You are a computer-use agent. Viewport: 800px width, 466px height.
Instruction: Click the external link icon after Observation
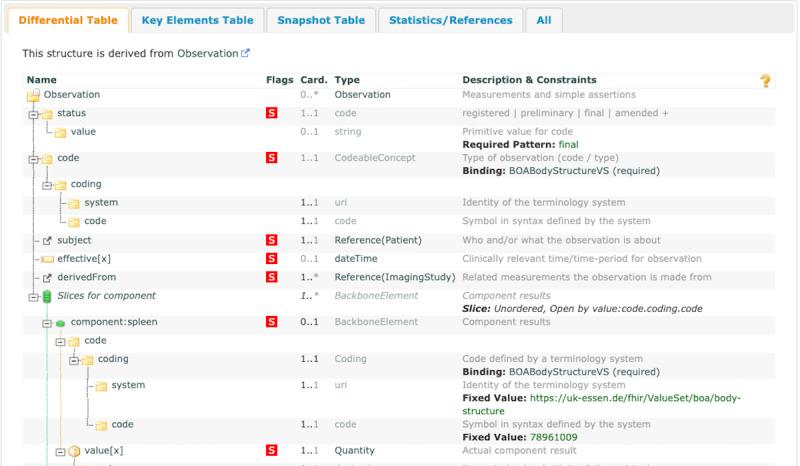246,53
